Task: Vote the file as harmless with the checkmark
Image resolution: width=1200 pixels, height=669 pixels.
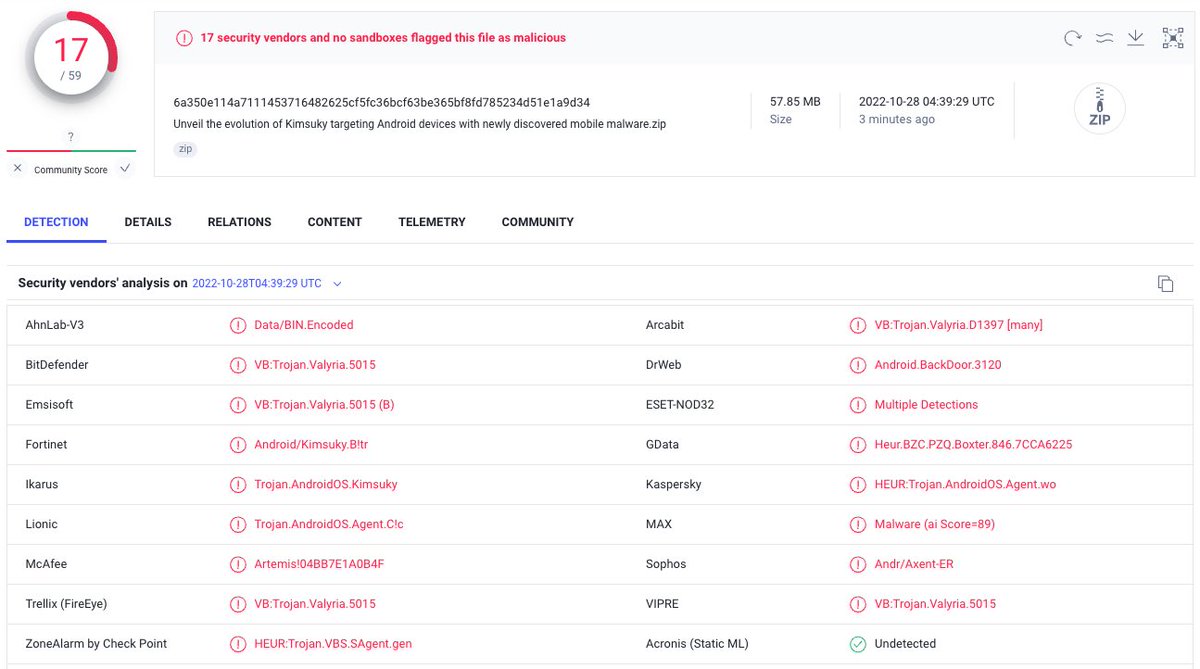Action: pos(124,169)
